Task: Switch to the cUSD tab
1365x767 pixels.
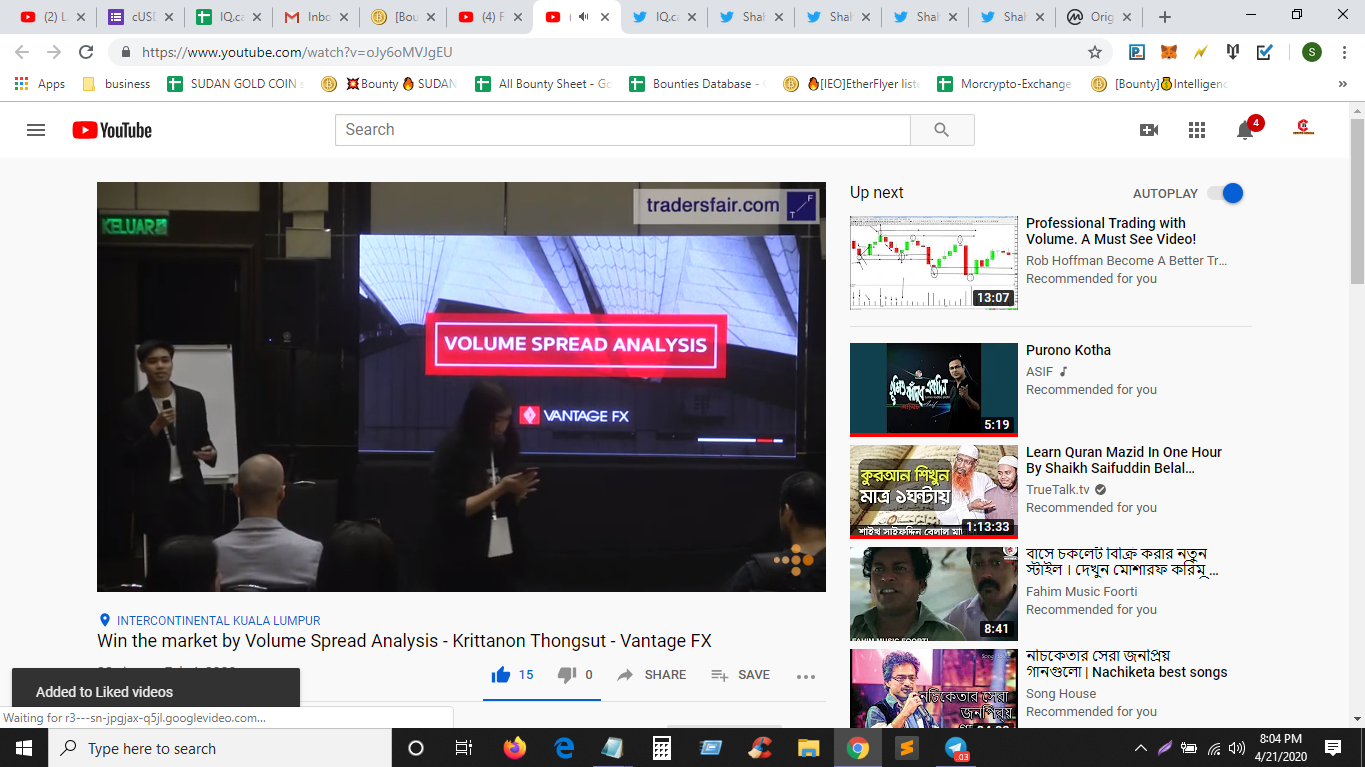Action: tap(141, 17)
